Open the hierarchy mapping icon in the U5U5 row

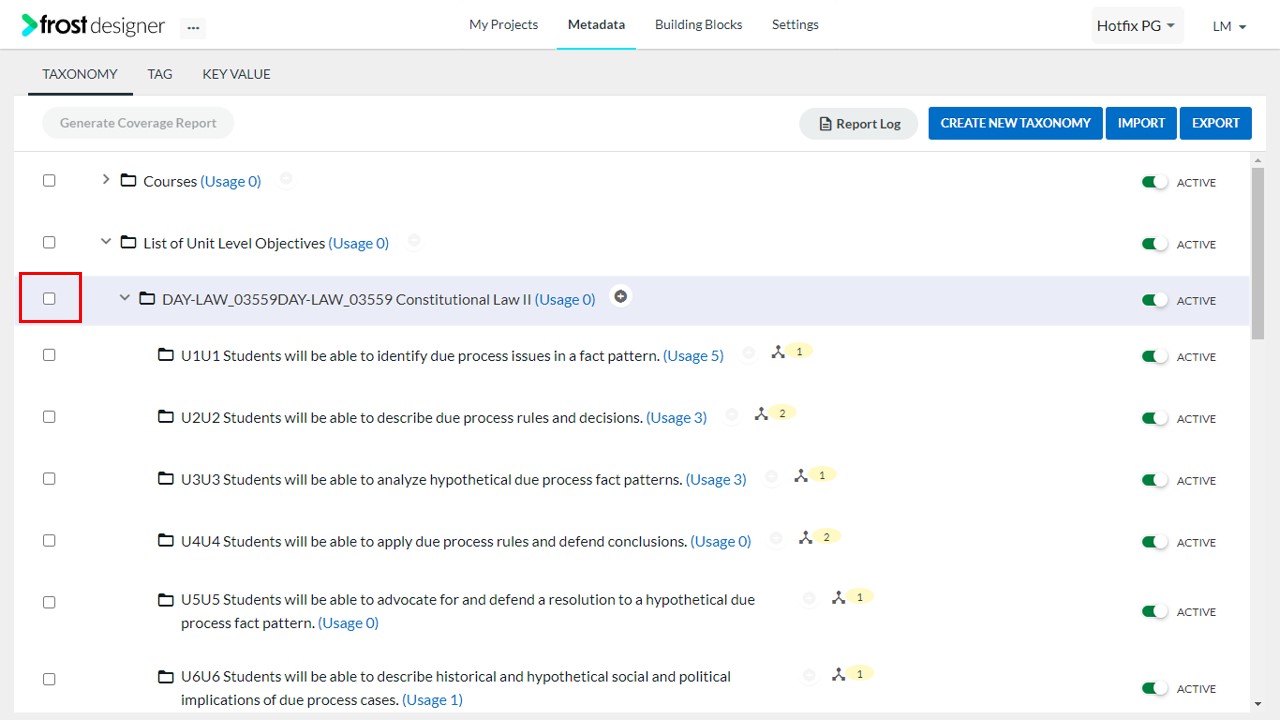[838, 598]
